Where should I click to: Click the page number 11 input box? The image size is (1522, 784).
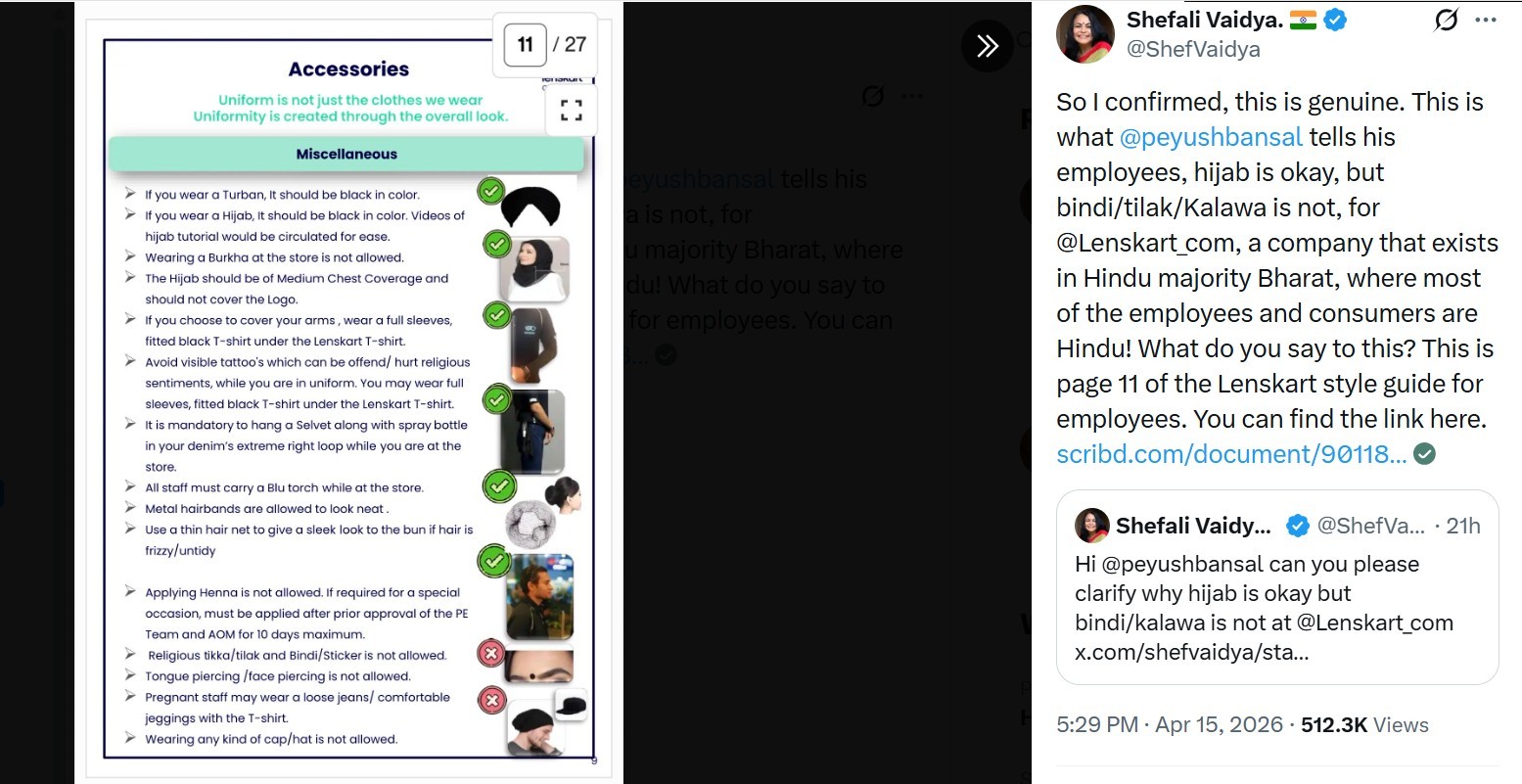(x=525, y=44)
